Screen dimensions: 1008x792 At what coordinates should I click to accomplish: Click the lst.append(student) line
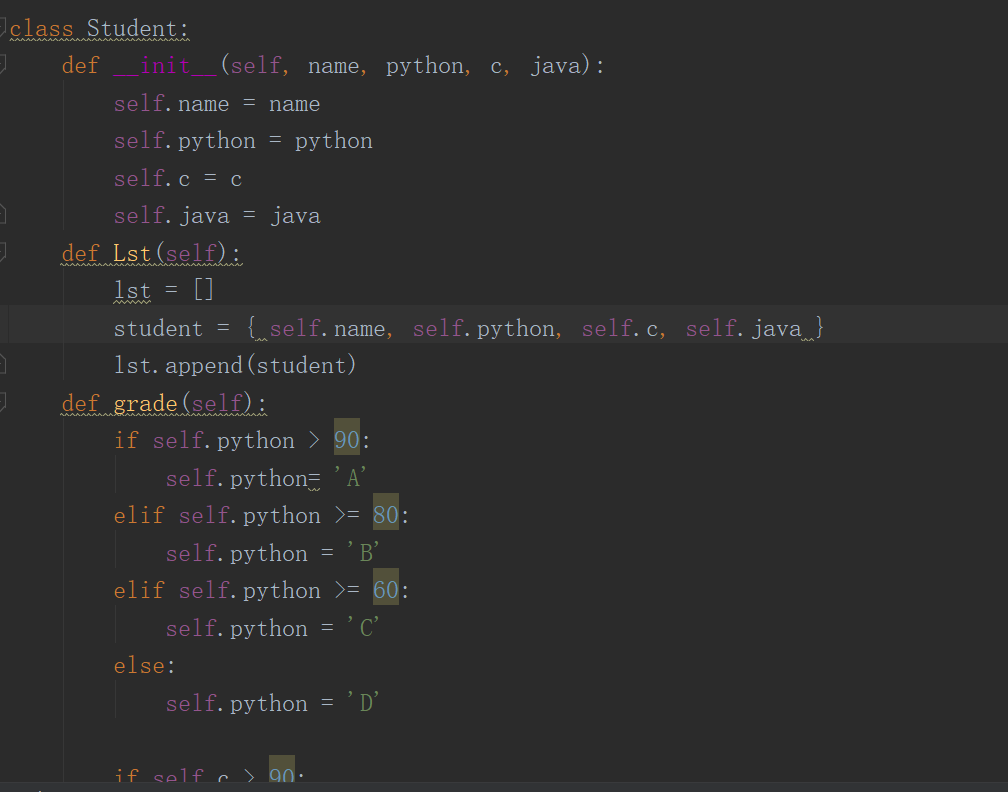(x=235, y=366)
